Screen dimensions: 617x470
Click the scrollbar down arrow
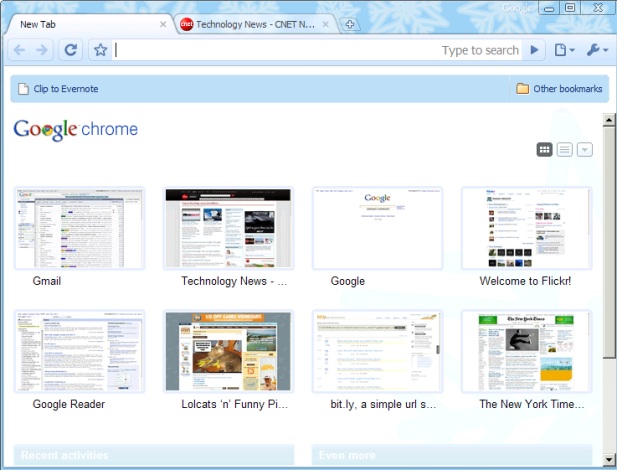click(x=609, y=459)
